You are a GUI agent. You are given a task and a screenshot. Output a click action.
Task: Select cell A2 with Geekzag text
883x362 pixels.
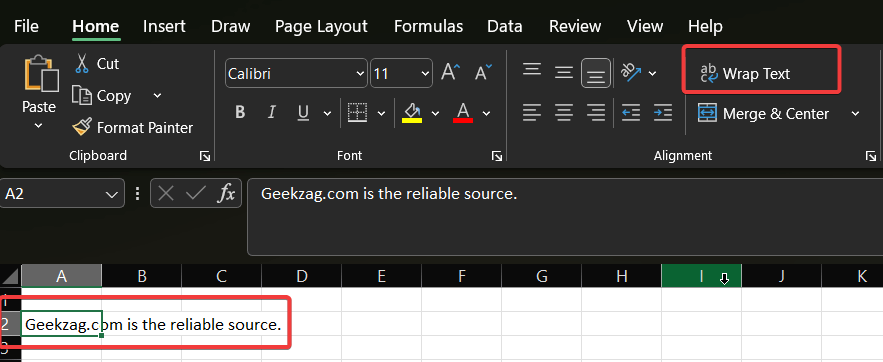[x=61, y=324]
